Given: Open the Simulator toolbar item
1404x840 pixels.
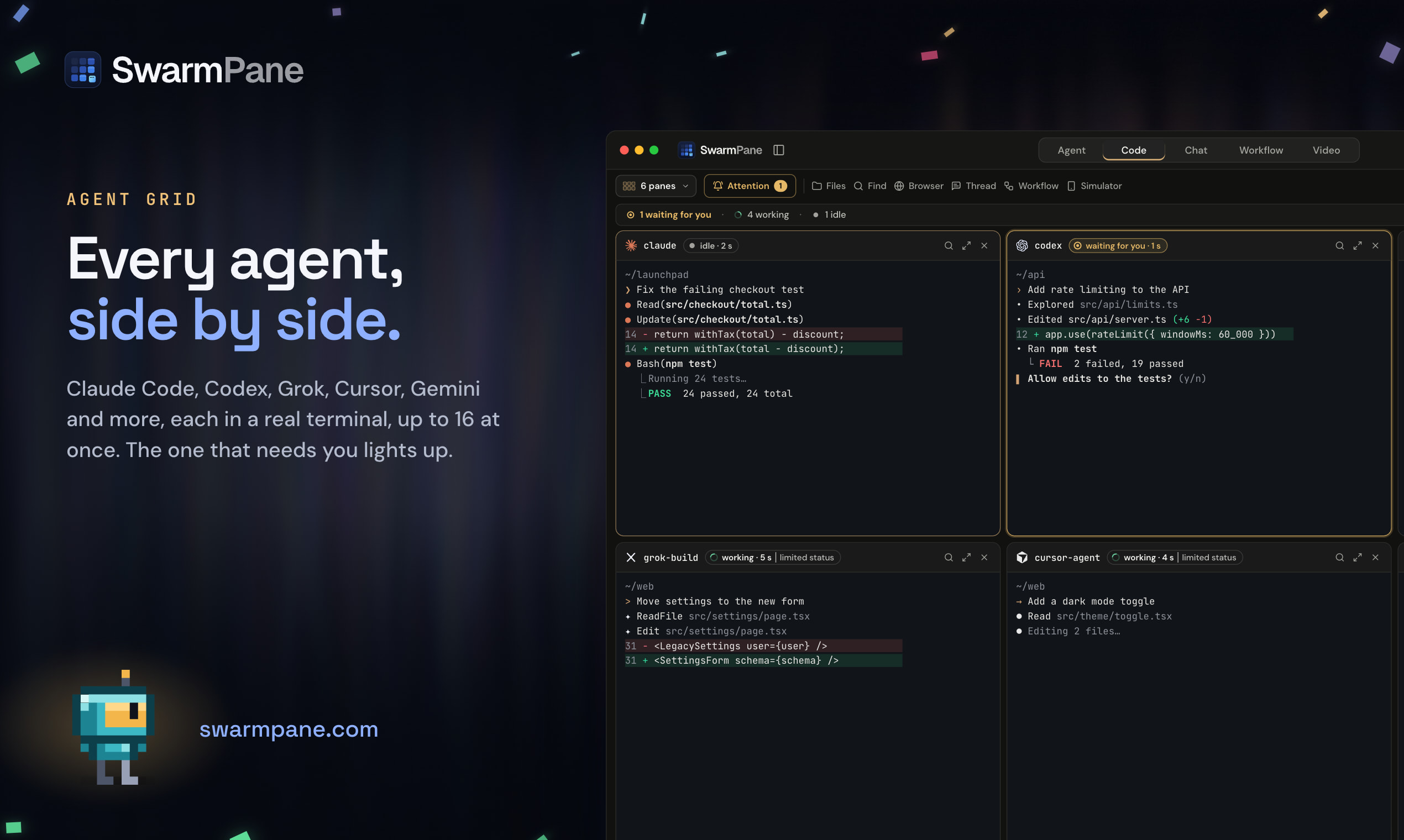Looking at the screenshot, I should pos(1094,186).
